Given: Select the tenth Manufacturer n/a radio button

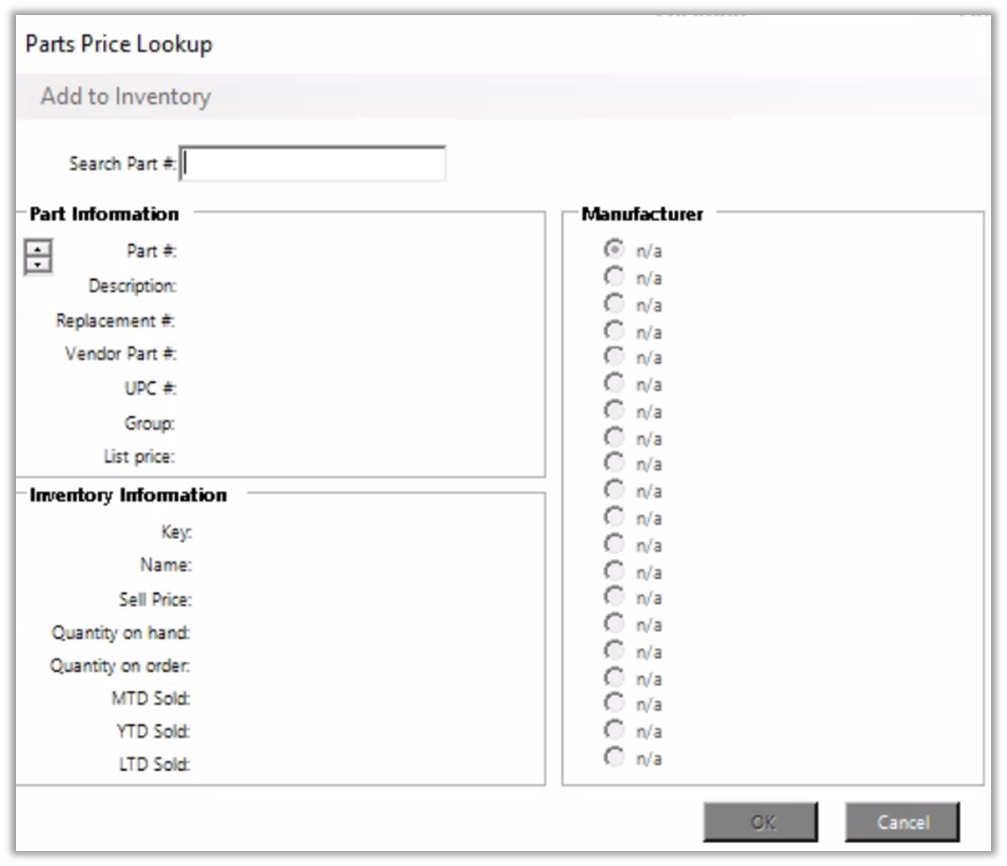Looking at the screenshot, I should point(615,489).
